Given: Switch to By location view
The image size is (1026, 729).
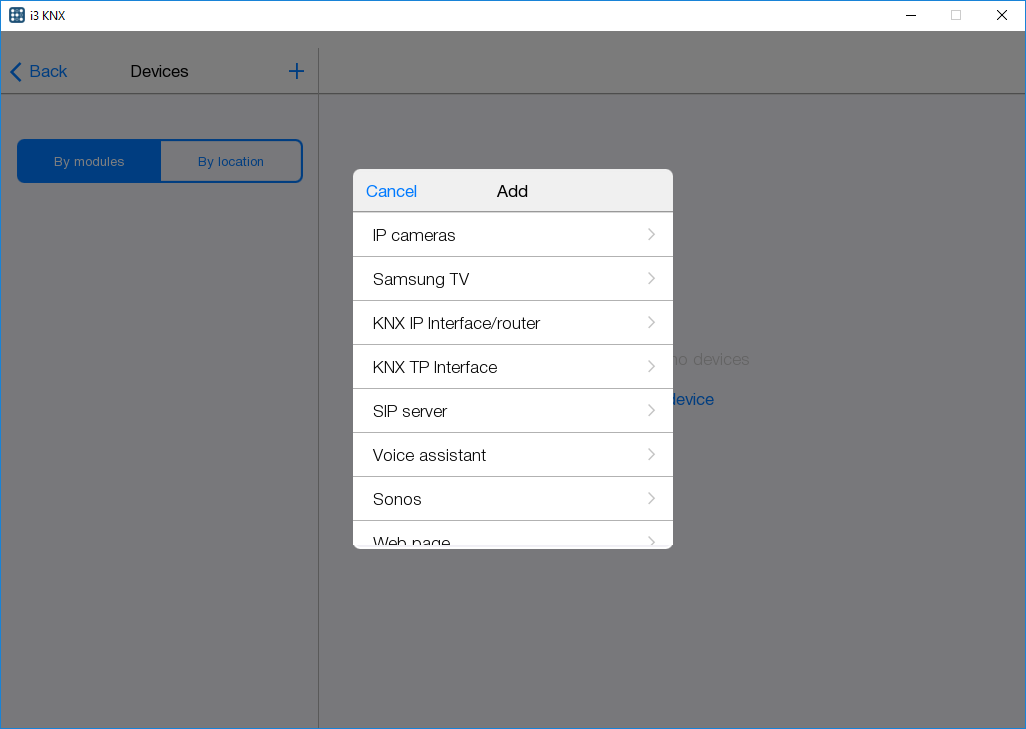Looking at the screenshot, I should pos(231,161).
